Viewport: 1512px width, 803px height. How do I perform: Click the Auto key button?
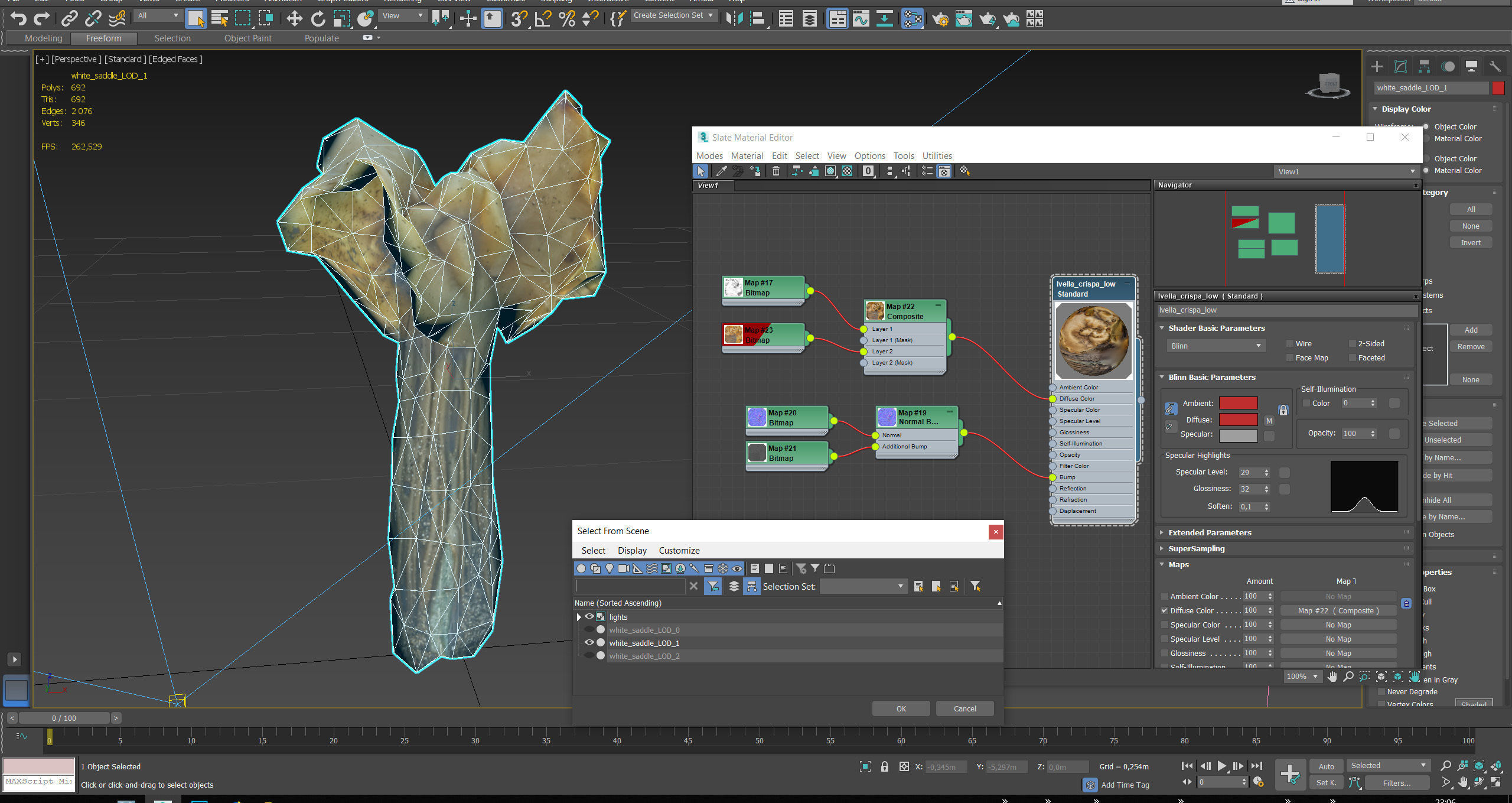1326,766
